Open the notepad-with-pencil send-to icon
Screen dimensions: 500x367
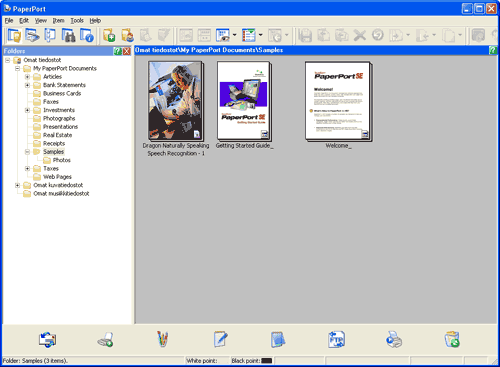pos(221,339)
